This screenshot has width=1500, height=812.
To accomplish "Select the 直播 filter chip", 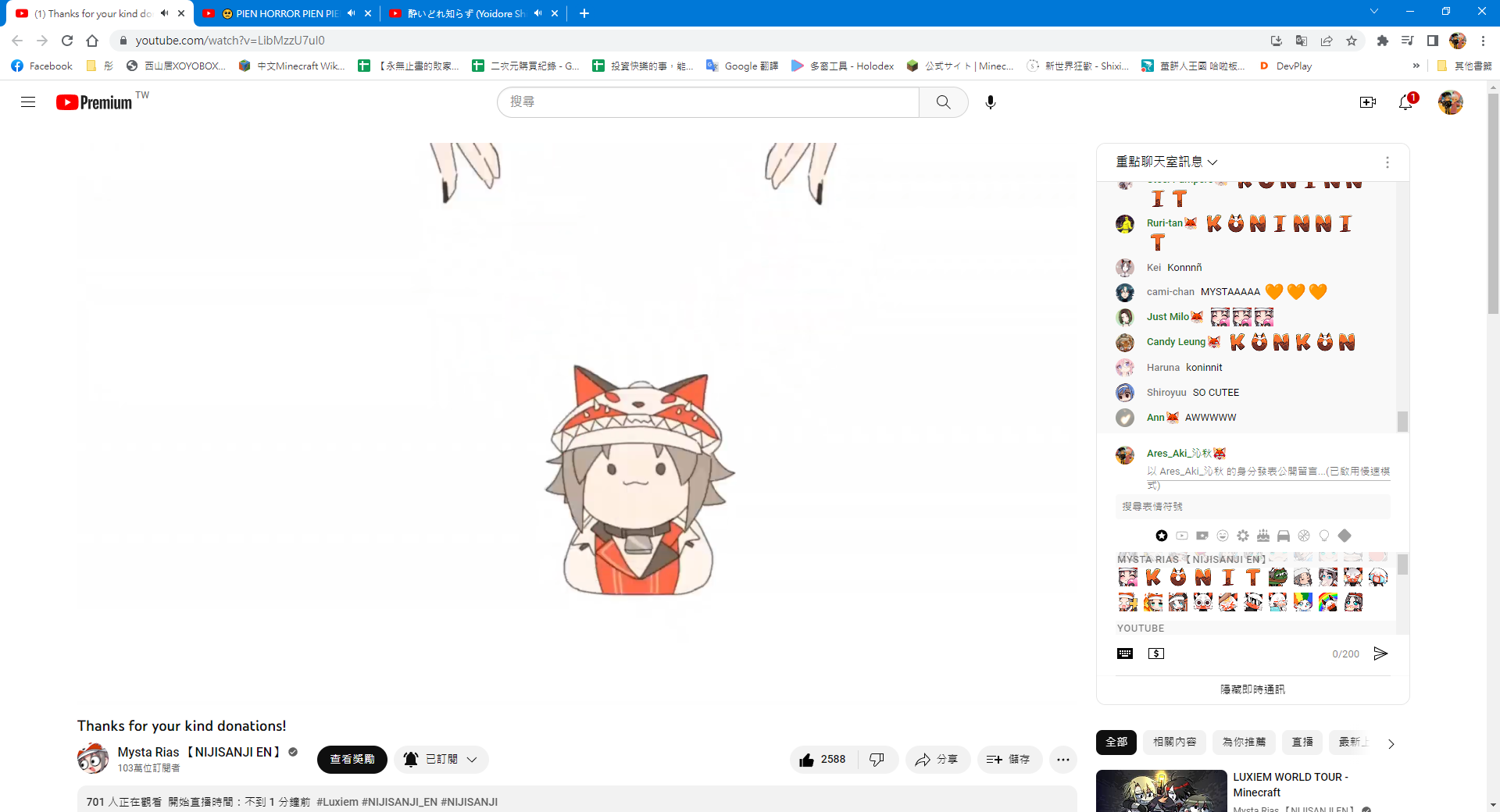I will [x=1302, y=742].
